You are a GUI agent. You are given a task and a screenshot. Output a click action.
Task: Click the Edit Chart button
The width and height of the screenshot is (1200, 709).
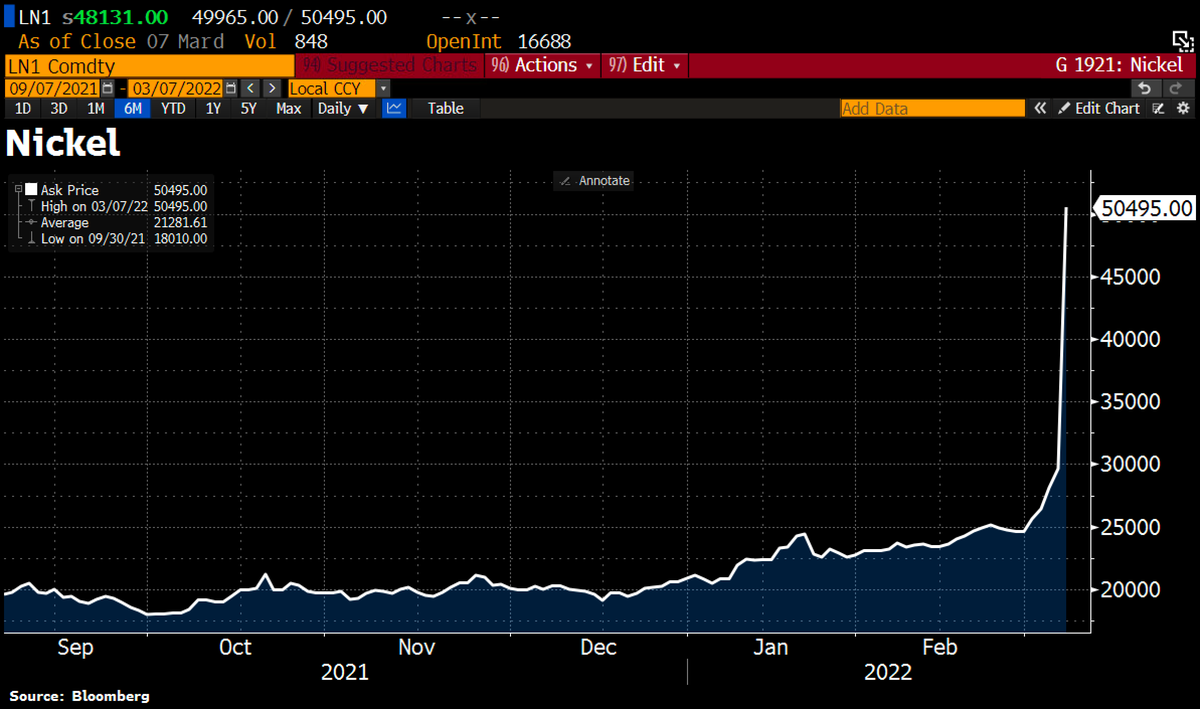point(1098,108)
